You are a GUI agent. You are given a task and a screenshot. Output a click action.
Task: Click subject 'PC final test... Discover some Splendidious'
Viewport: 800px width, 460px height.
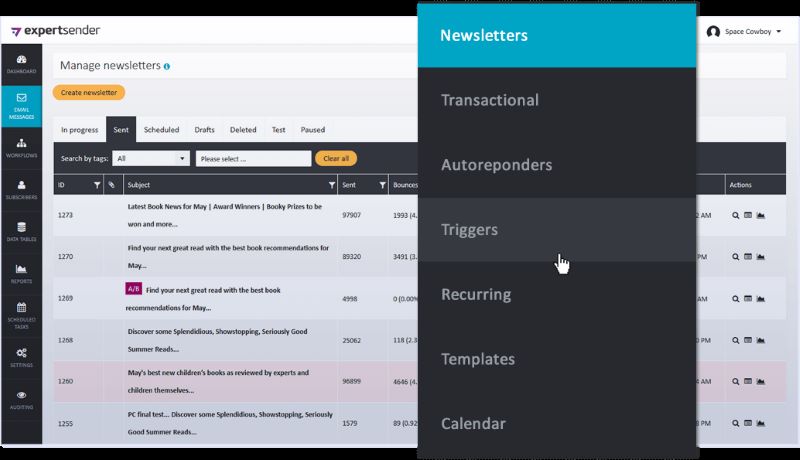(x=230, y=423)
